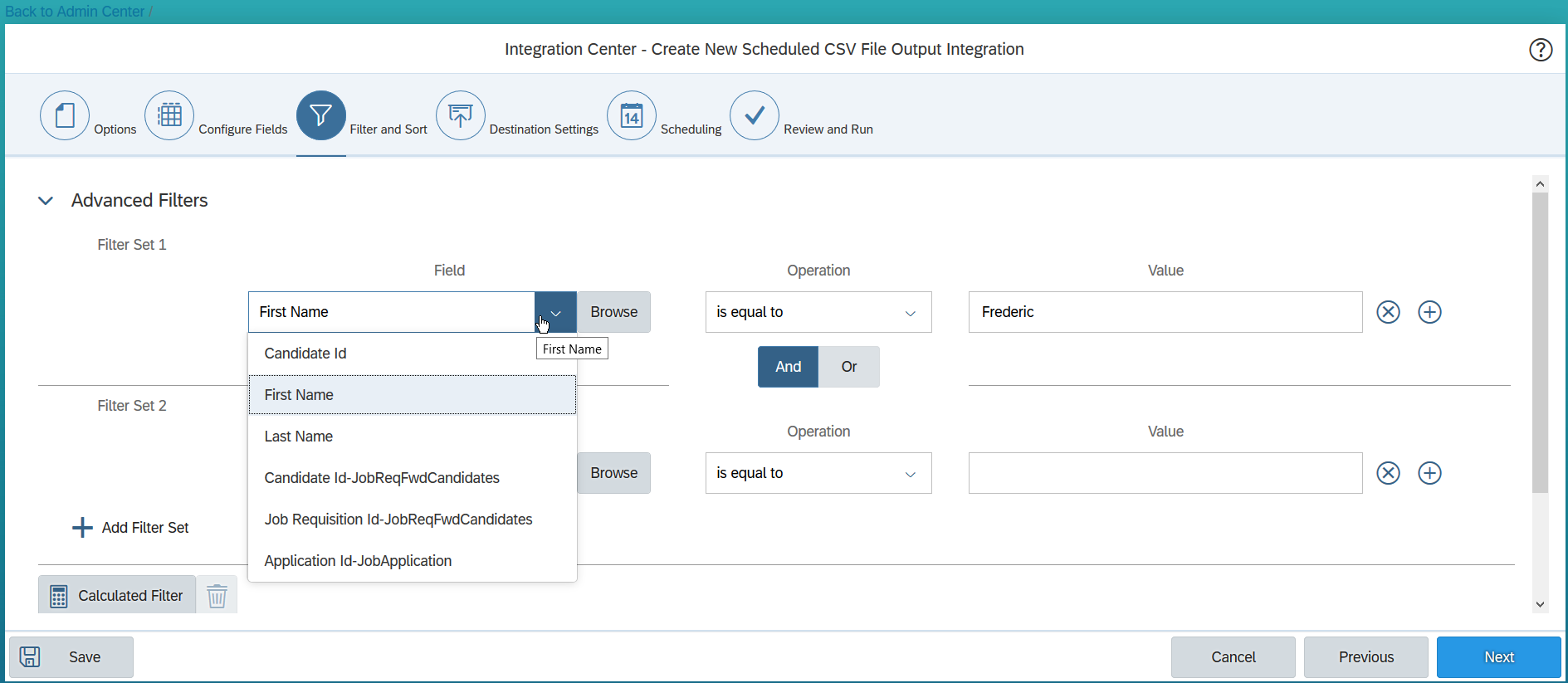The width and height of the screenshot is (1568, 683).
Task: Choose Application Id-JobApplication option
Action: (413, 561)
